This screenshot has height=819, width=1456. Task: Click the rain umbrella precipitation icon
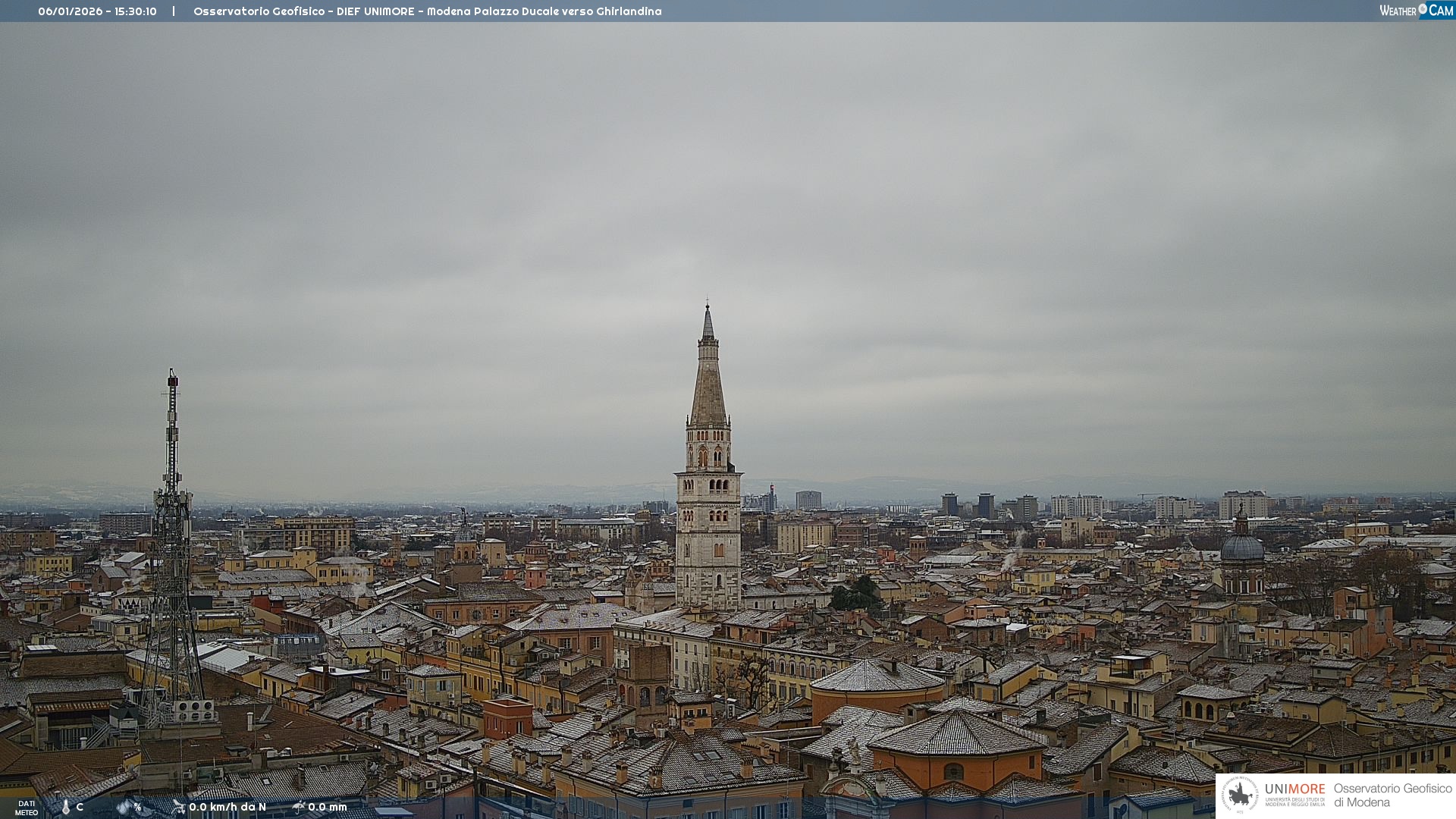point(299,807)
